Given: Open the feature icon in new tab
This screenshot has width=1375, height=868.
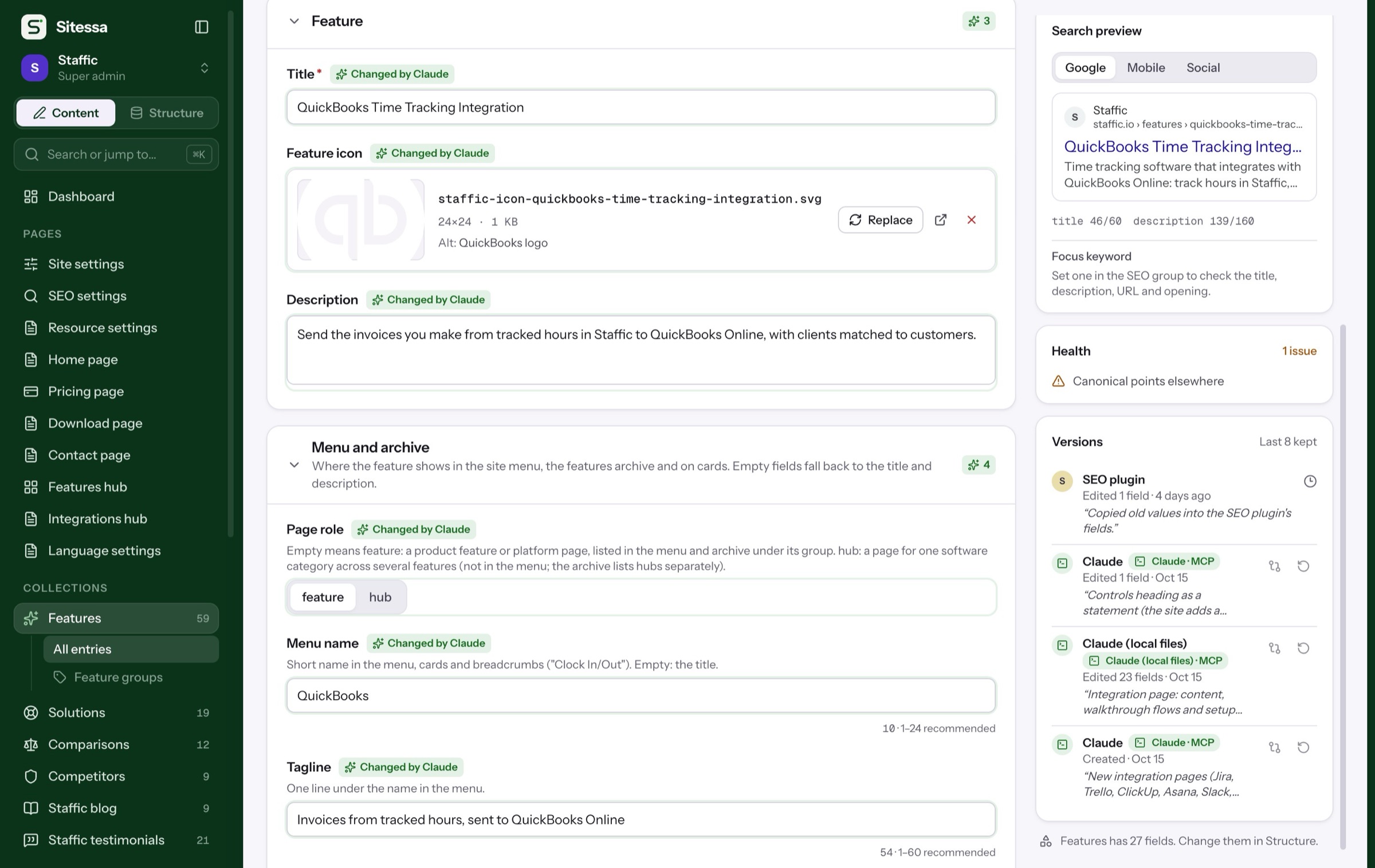Looking at the screenshot, I should click(941, 220).
